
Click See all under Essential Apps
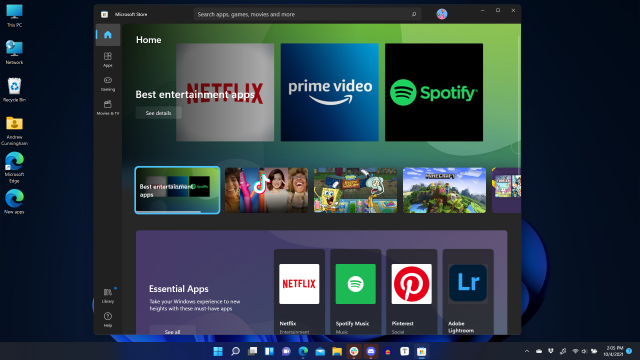pos(172,331)
